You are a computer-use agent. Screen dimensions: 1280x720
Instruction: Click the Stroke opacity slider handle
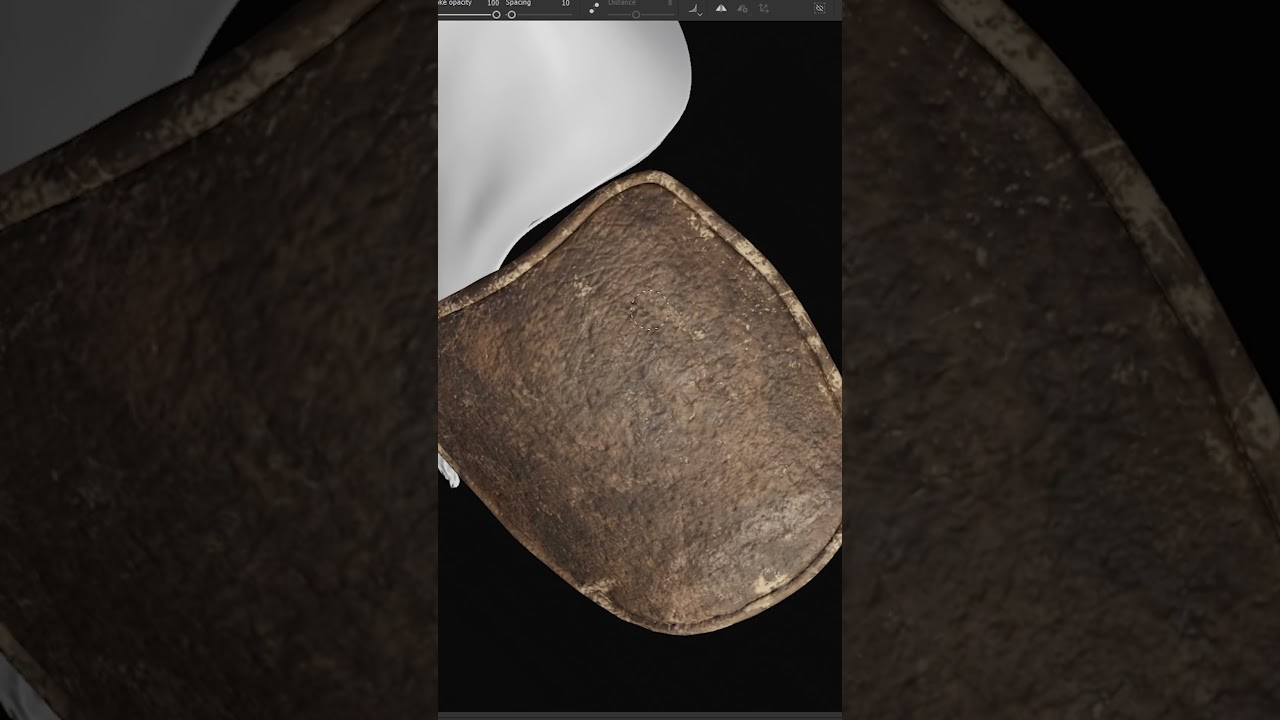point(496,15)
